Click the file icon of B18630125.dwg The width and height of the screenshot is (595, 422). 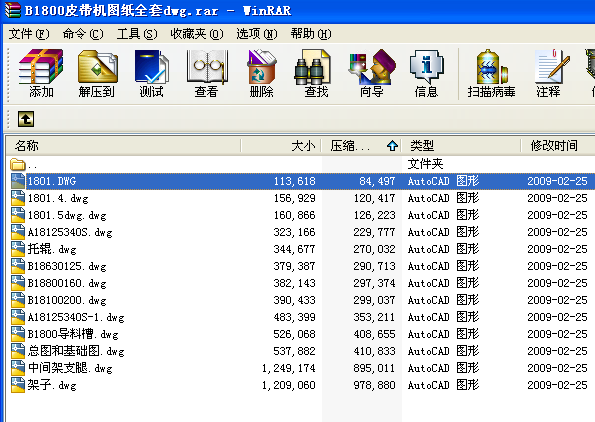tap(17, 266)
